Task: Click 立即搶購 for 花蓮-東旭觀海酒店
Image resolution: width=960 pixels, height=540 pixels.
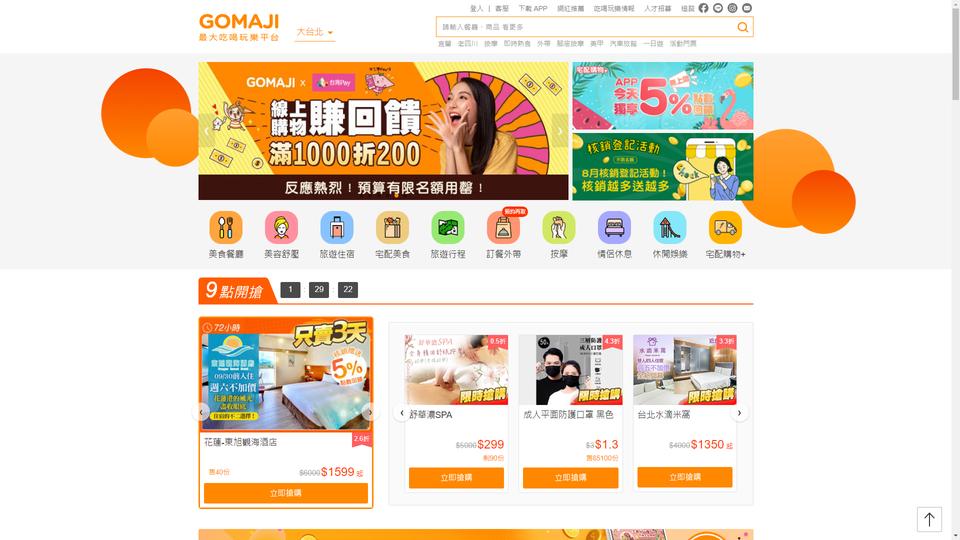Action: (285, 493)
